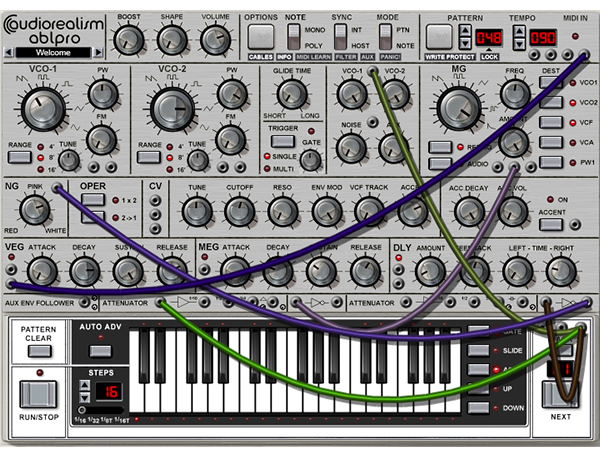Select the next preset arrow beside Welcome
600x455 pixels.
click(98, 52)
